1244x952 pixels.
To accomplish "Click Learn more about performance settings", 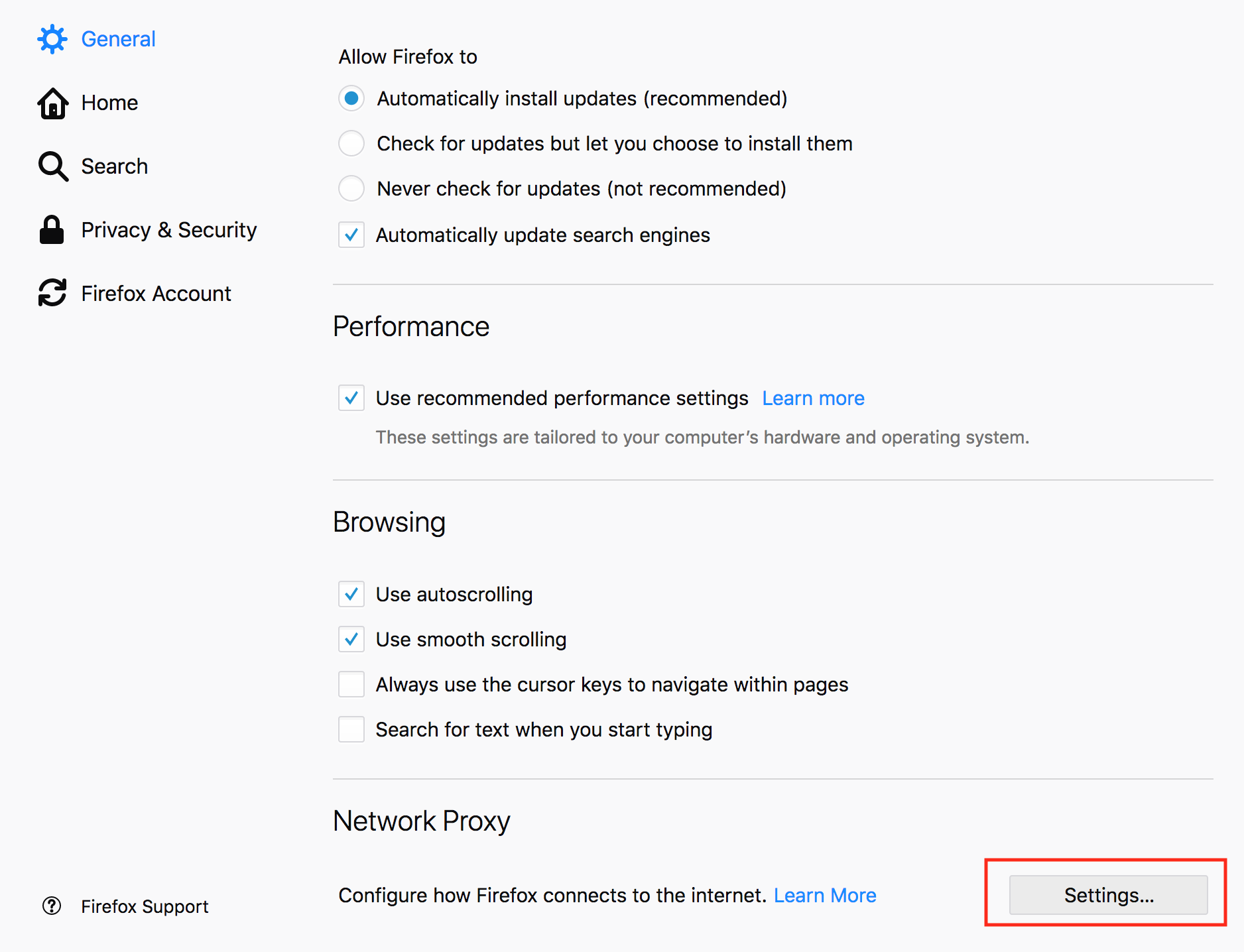I will (x=813, y=398).
